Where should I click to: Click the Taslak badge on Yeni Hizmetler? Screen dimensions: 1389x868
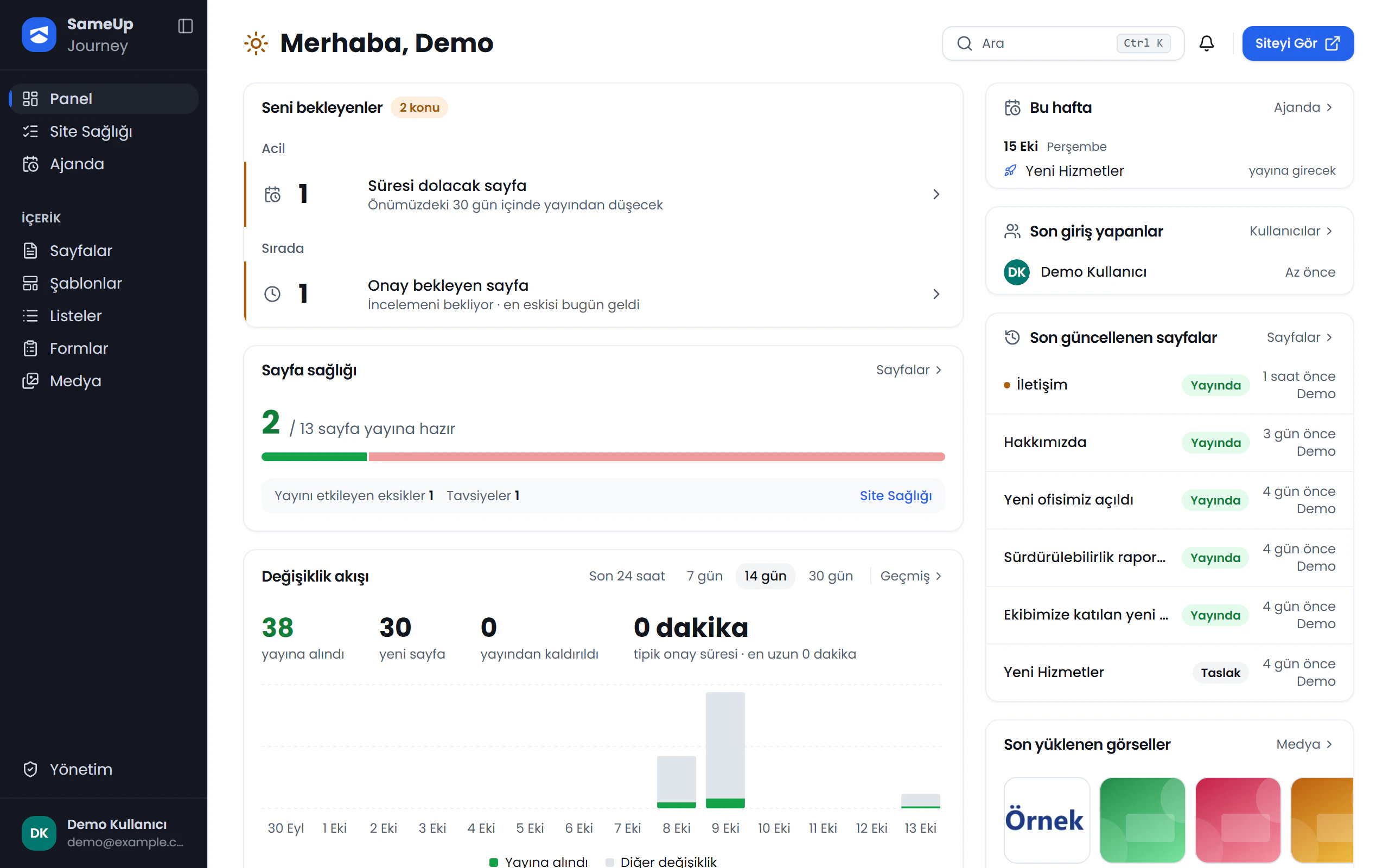pyautogui.click(x=1220, y=673)
